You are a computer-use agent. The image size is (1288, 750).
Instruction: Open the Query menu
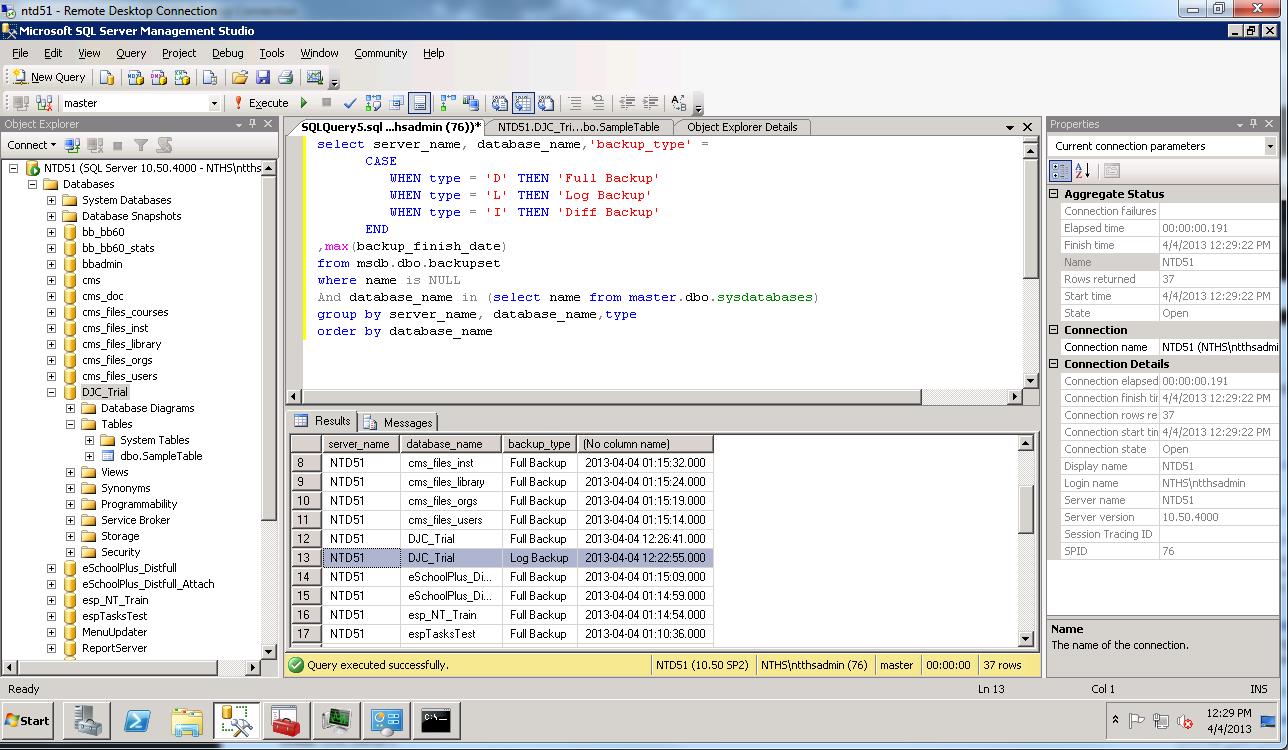131,53
